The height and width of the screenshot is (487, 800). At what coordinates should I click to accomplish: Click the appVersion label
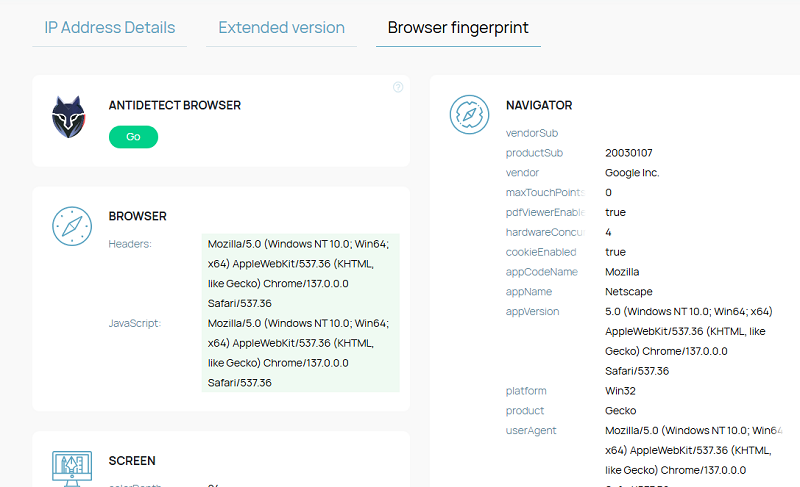point(532,312)
